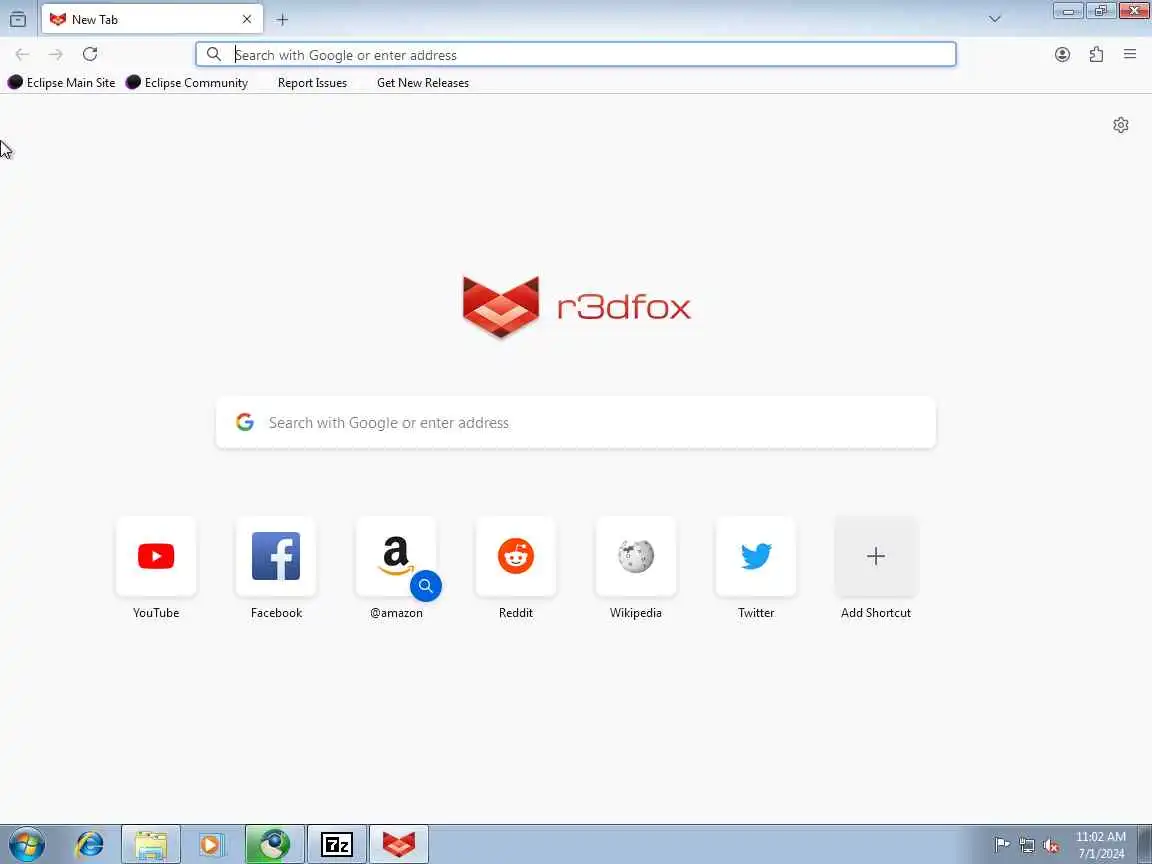Click the muted volume tray icon

tap(1051, 845)
